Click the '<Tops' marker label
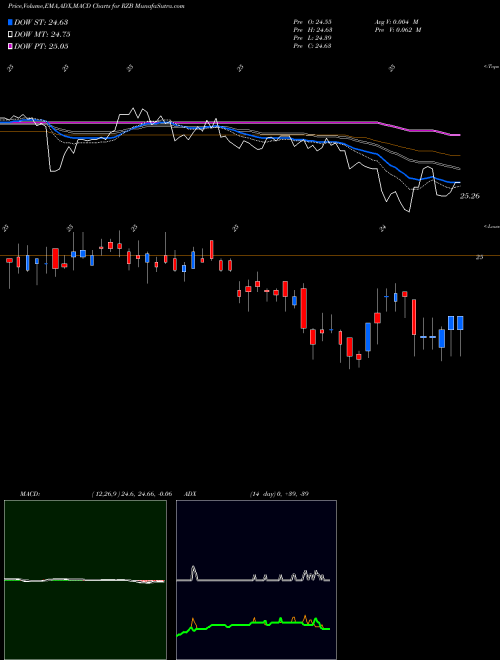The height and width of the screenshot is (660, 500). click(x=491, y=67)
